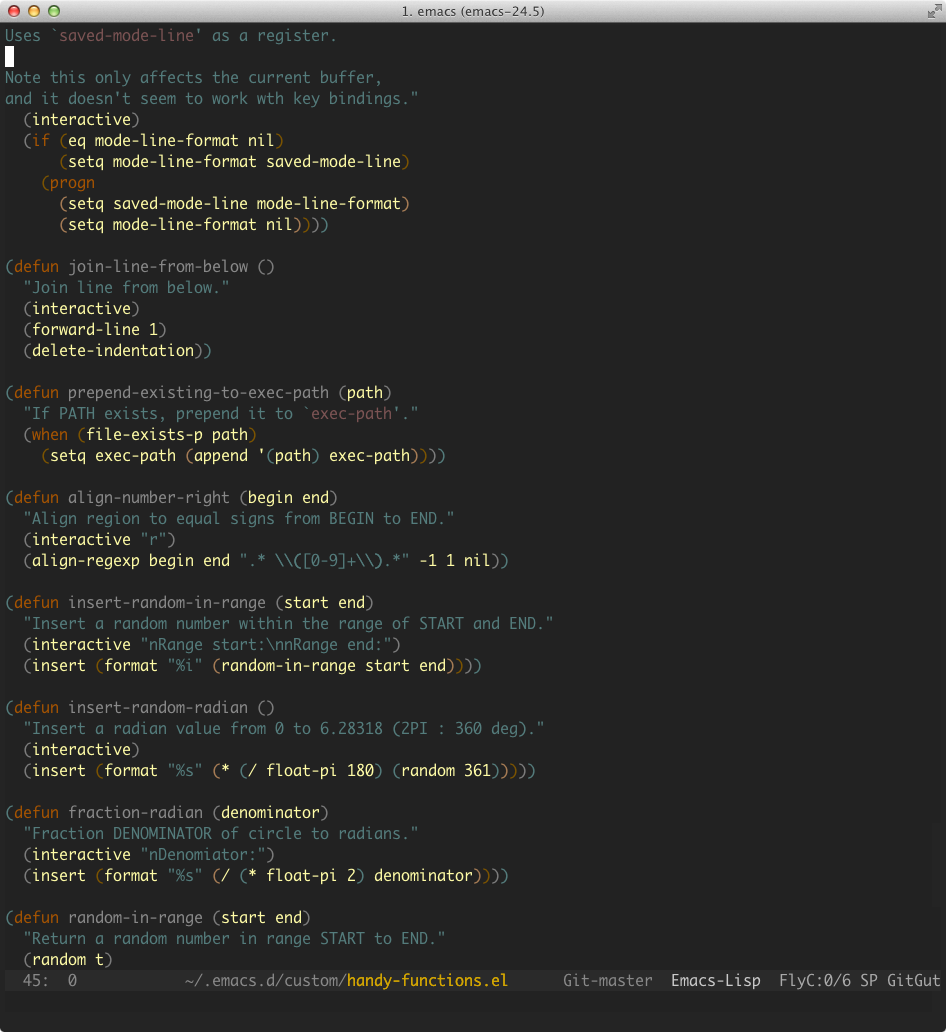Click the yellow minimize window button
Viewport: 946px width, 1032px height.
click(34, 11)
